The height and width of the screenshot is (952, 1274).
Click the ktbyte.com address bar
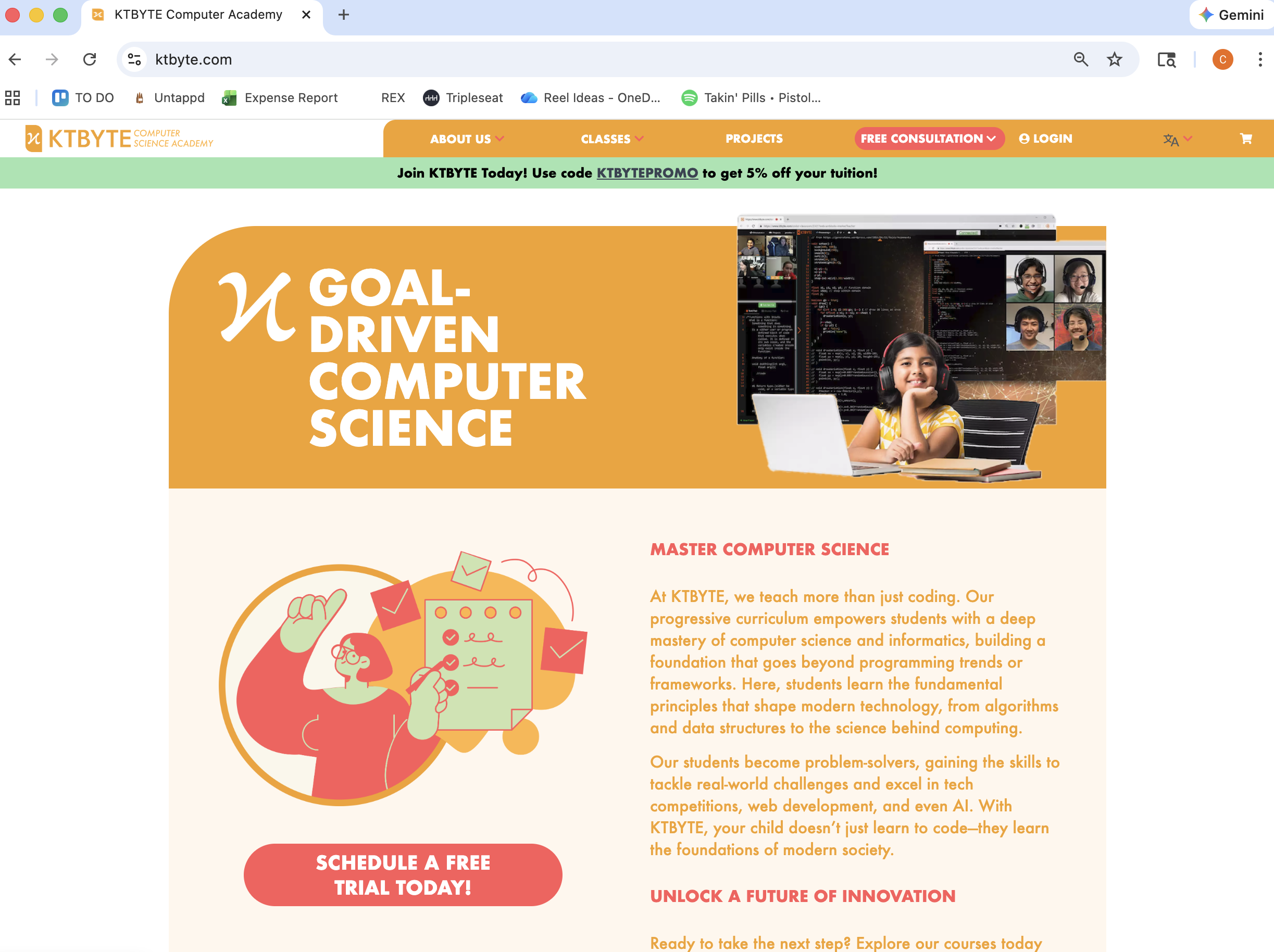(576, 59)
